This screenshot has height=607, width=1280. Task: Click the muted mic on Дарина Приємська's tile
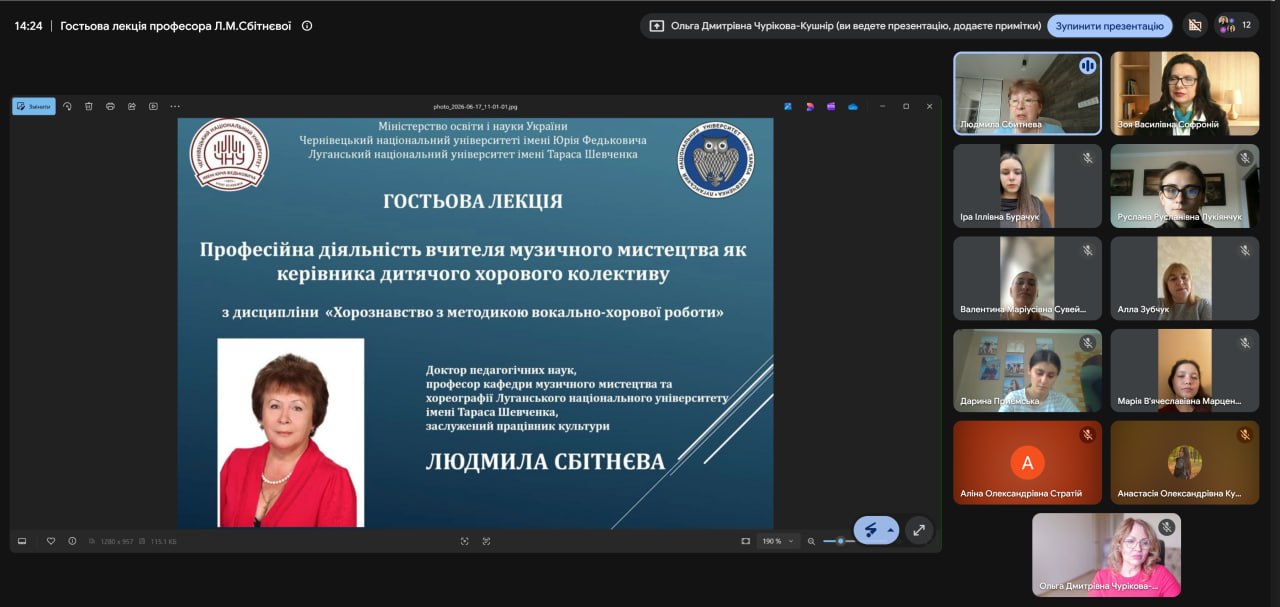(x=1087, y=343)
